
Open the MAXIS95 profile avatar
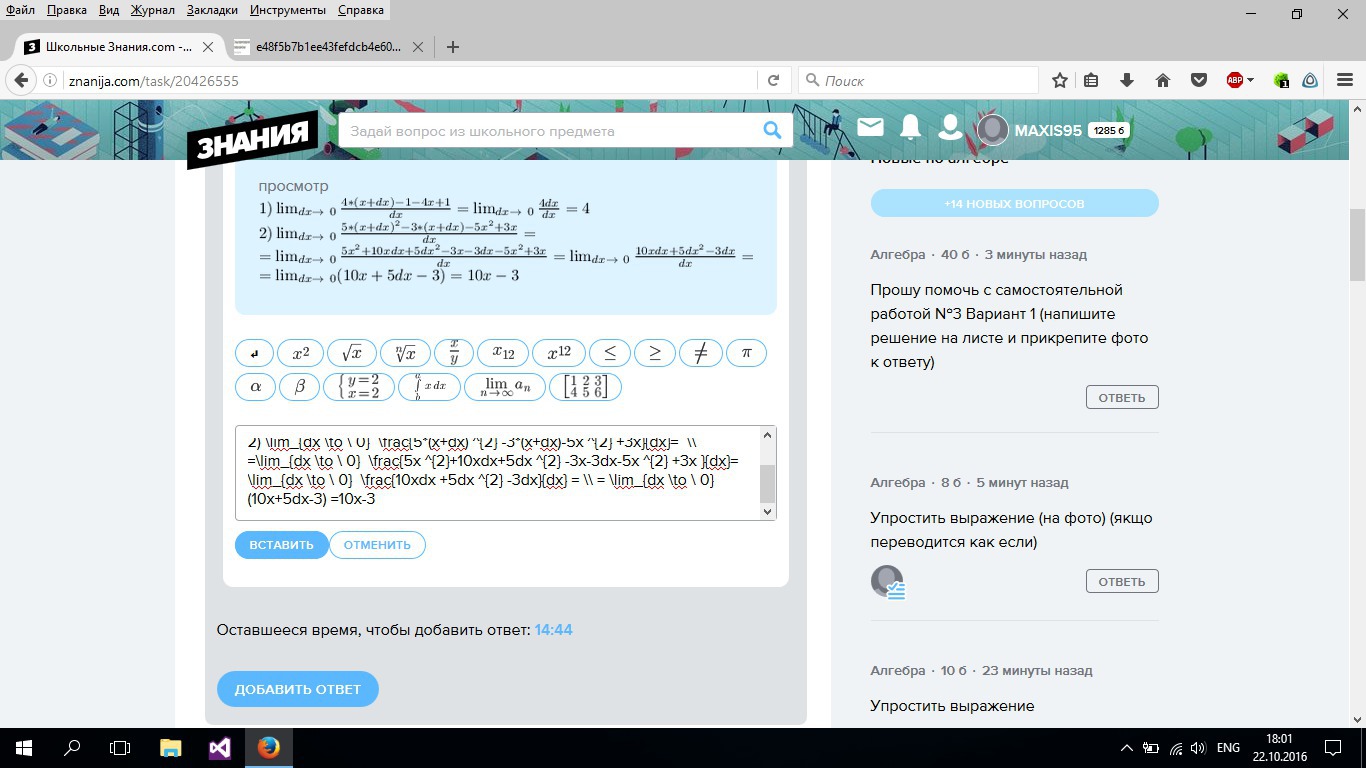(993, 130)
